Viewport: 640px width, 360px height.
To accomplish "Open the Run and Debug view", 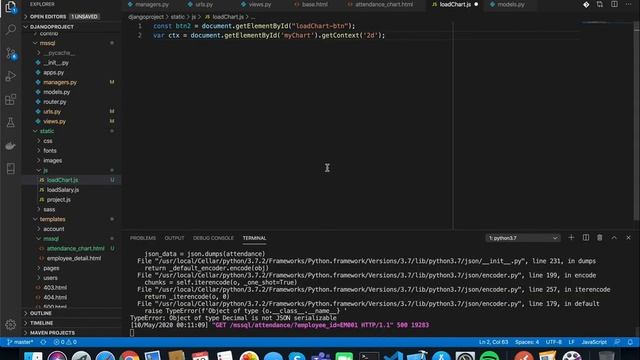I will pos(11,76).
